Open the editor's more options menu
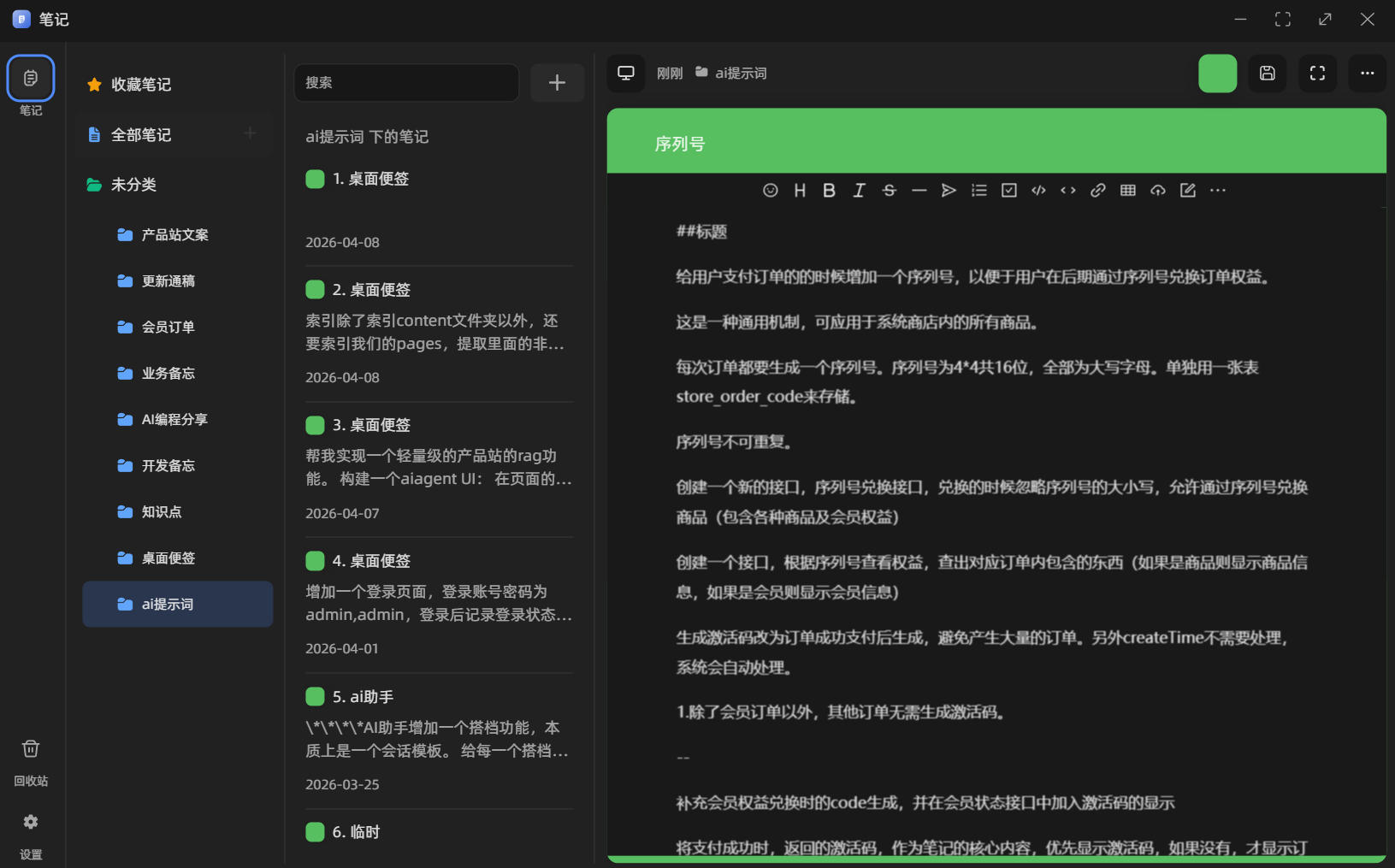 (1218, 190)
